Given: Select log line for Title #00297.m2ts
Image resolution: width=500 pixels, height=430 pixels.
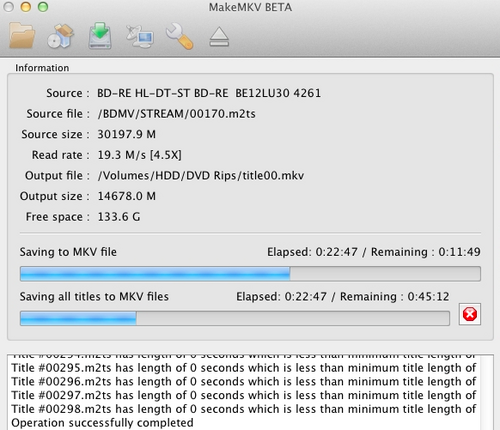Looking at the screenshot, I should pyautogui.click(x=244, y=395).
